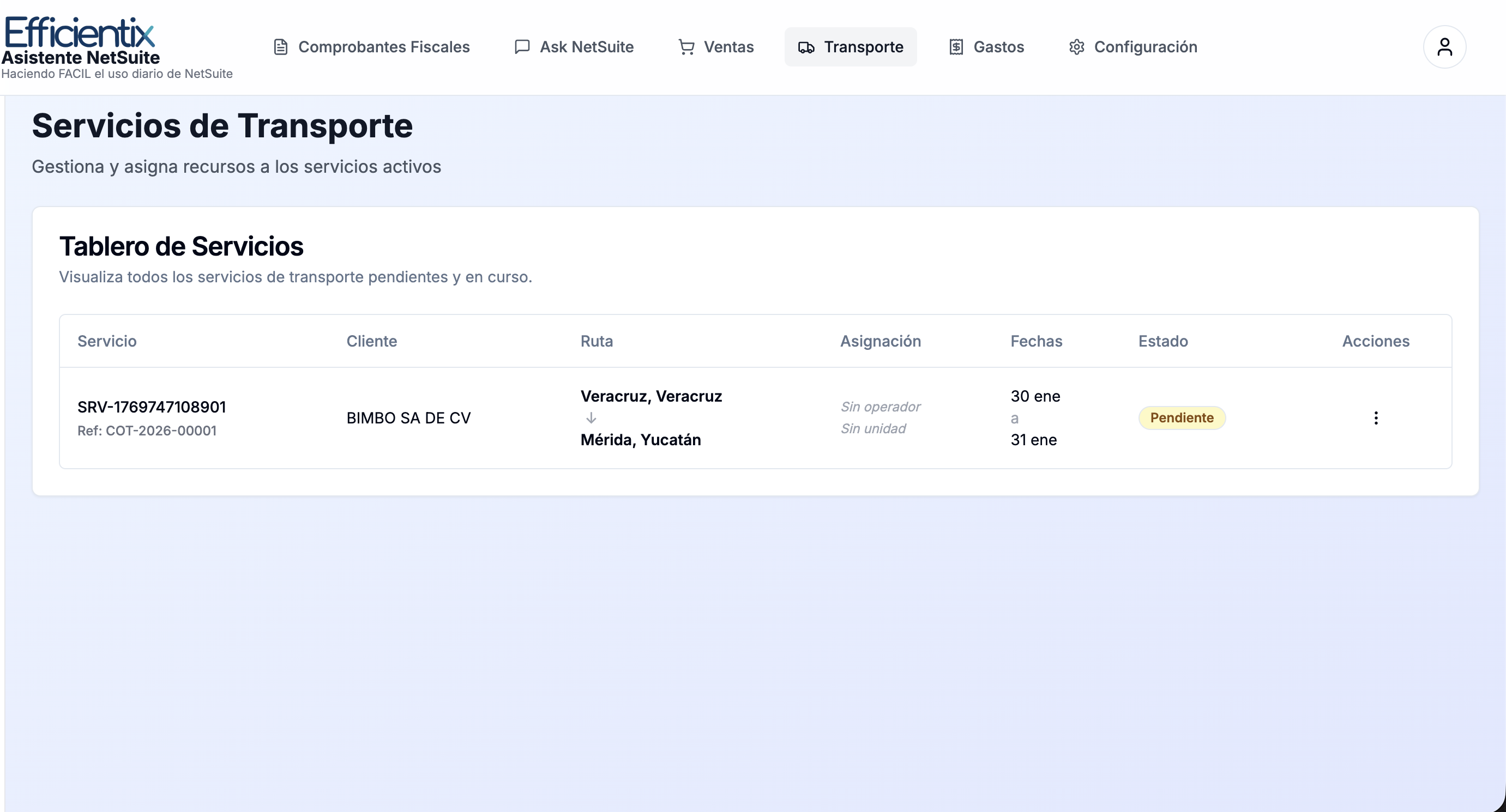This screenshot has height=812, width=1506.
Task: Click the chat bubble icon beside Ask NetSuite
Action: (522, 47)
